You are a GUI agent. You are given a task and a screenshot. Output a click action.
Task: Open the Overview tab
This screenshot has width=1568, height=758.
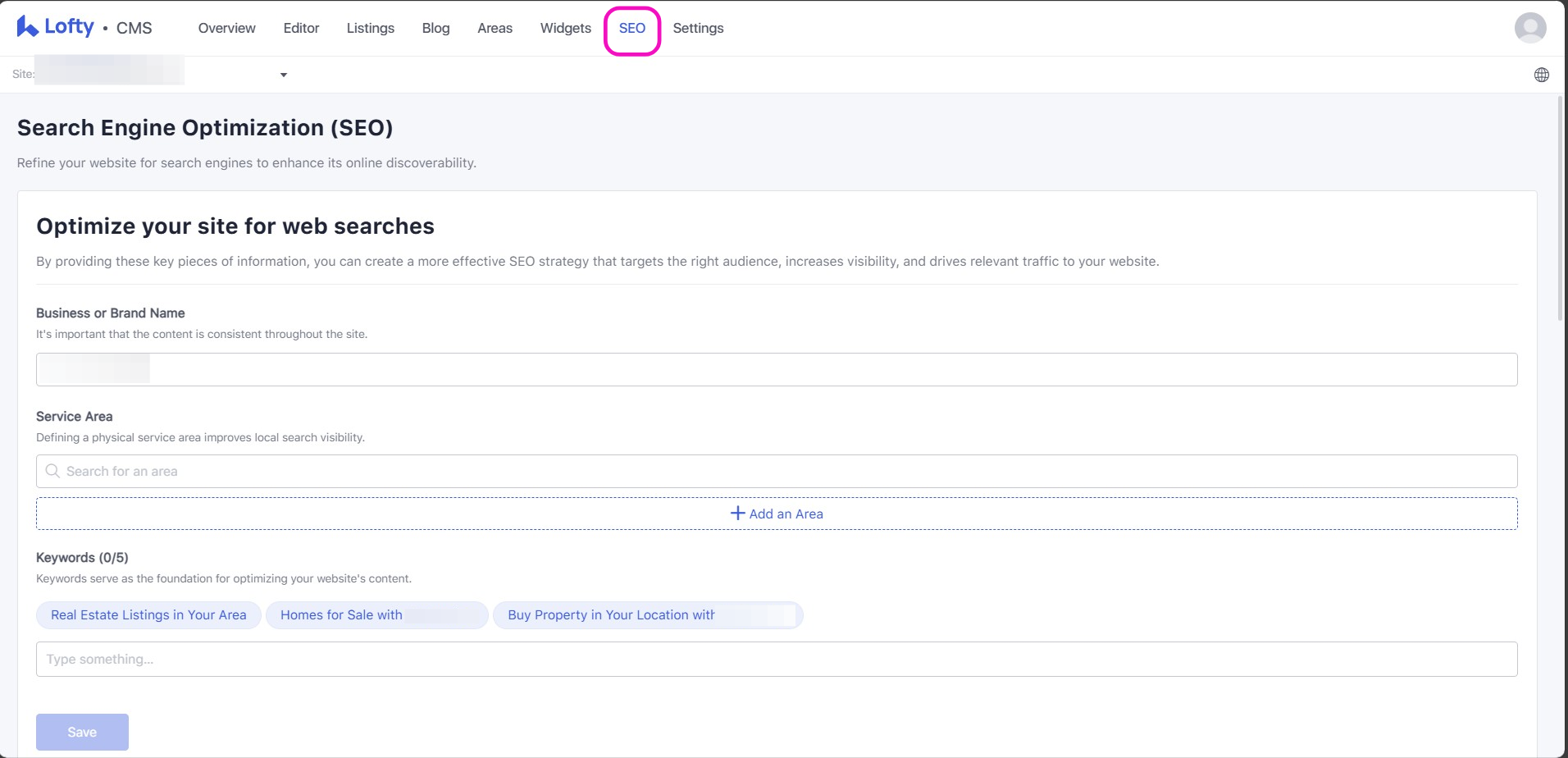[x=226, y=28]
